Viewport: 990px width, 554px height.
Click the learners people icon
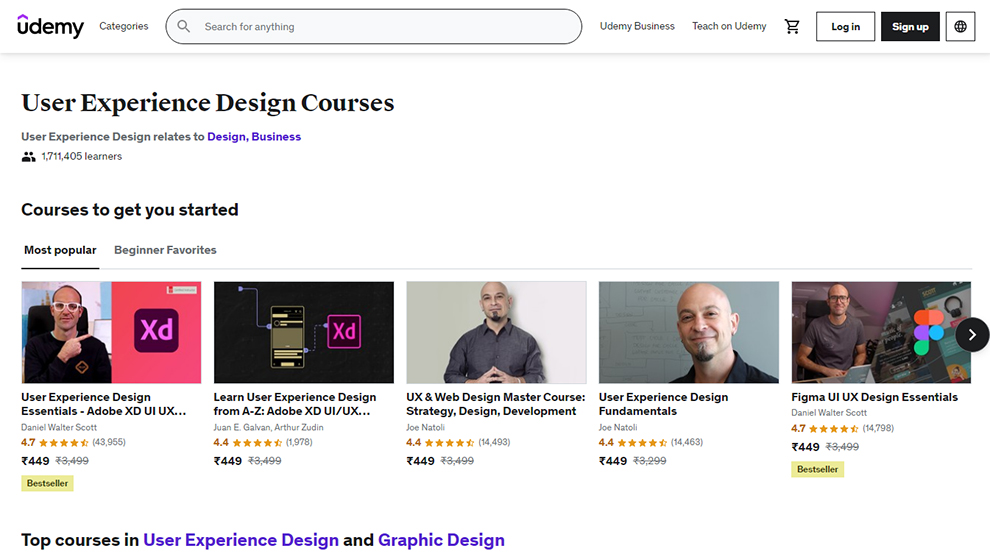(28, 157)
